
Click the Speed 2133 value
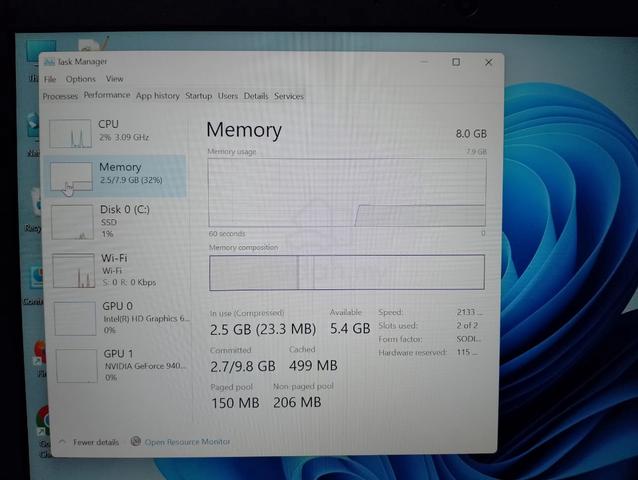click(x=469, y=312)
